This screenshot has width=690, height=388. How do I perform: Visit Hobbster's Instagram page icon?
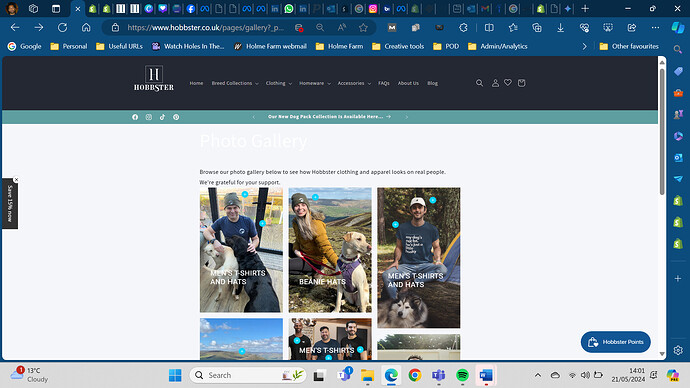pos(149,117)
